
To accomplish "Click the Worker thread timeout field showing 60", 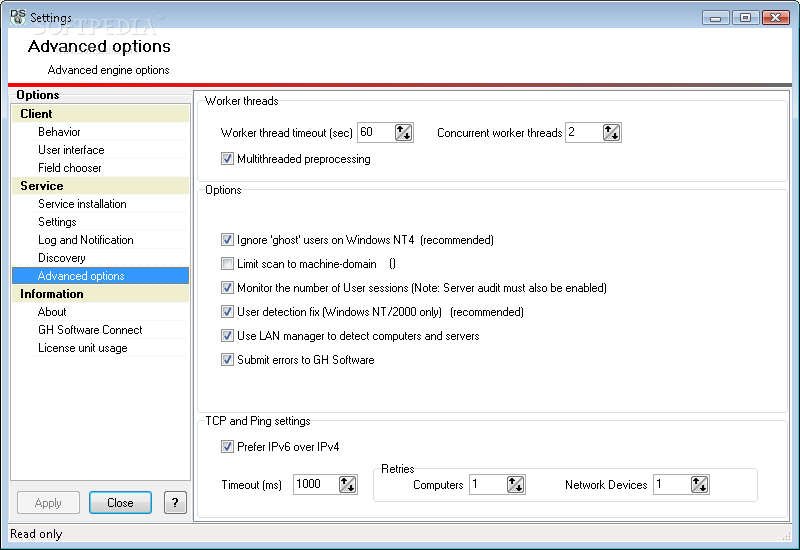I will [376, 133].
